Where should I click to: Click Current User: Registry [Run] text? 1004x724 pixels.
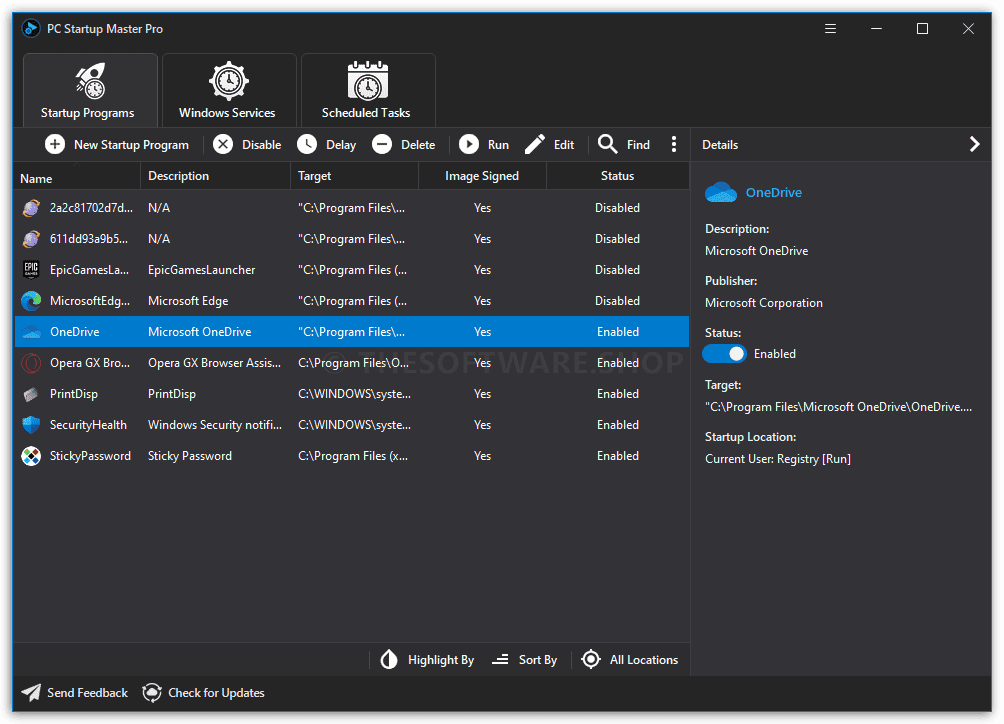click(x=778, y=459)
